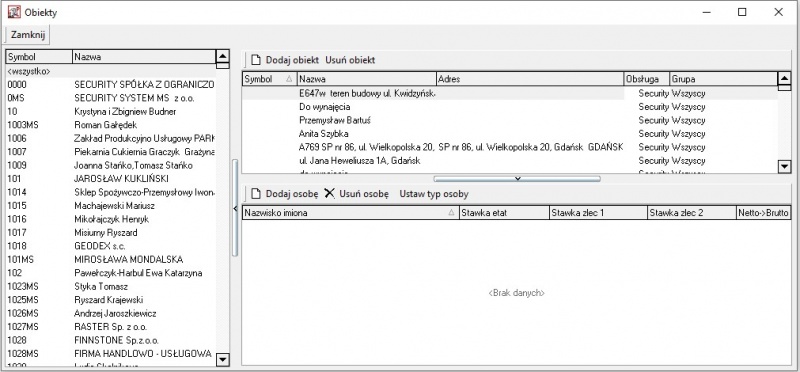Image resolution: width=800 pixels, height=372 pixels.
Task: Click the Usuń osobę X icon
Action: tap(330, 193)
